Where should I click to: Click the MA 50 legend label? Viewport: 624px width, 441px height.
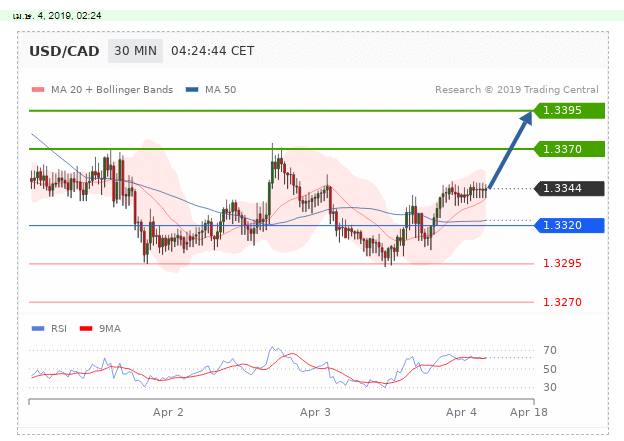(x=220, y=90)
